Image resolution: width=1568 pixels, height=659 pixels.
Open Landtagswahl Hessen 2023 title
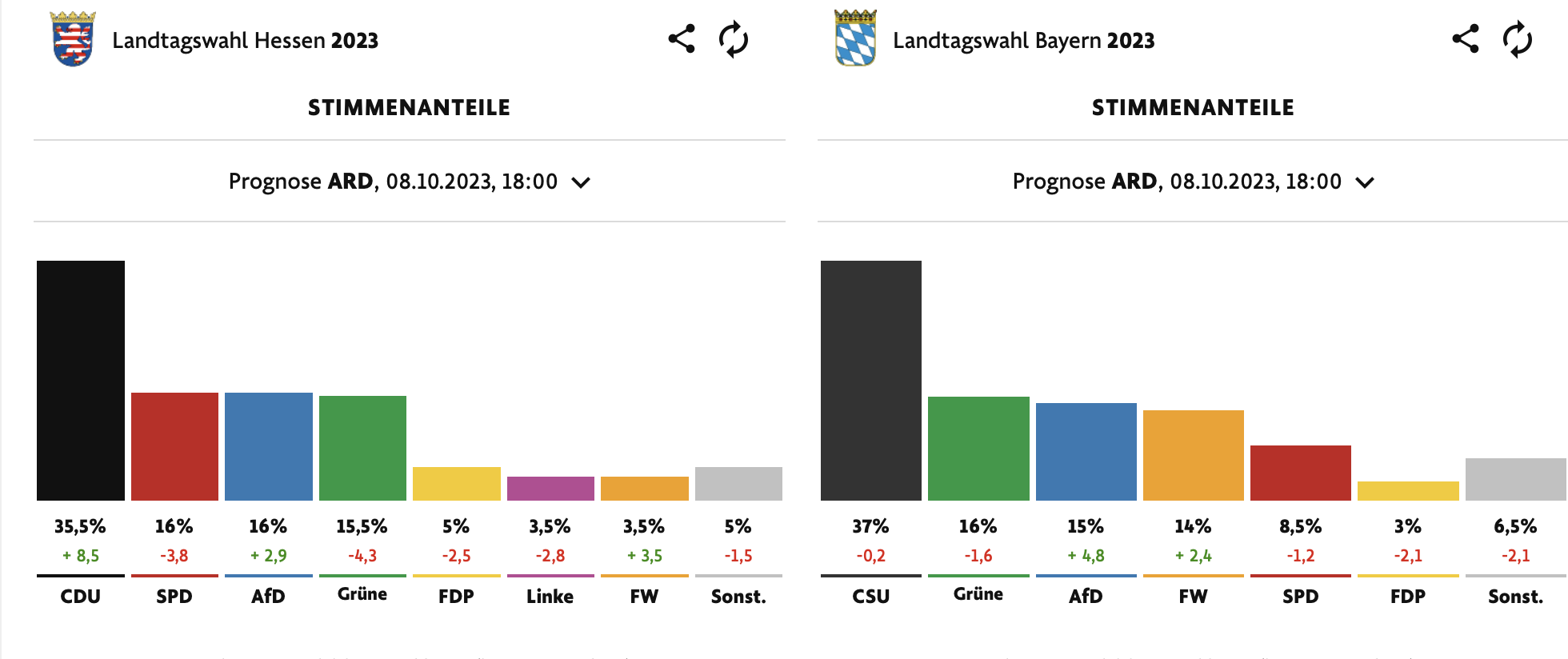245,41
